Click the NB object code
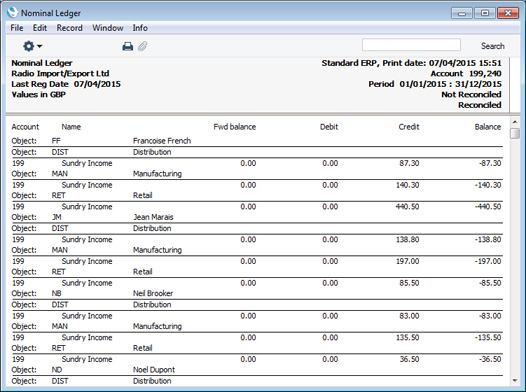This screenshot has height=392, width=526. tap(56, 293)
